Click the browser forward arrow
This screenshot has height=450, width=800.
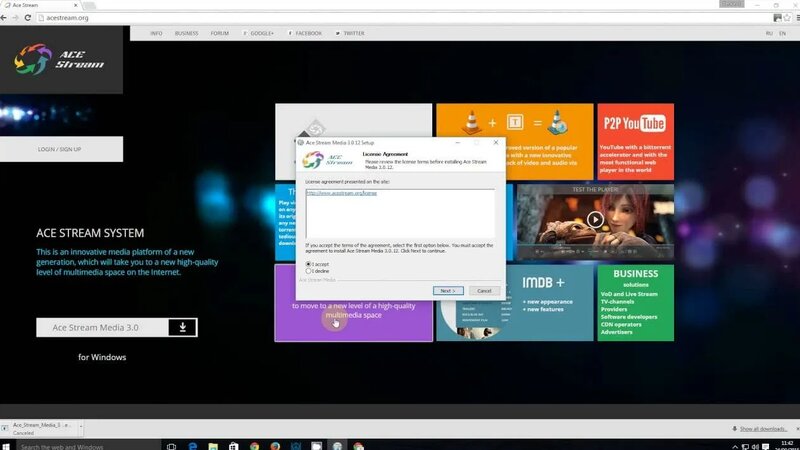pos(15,18)
